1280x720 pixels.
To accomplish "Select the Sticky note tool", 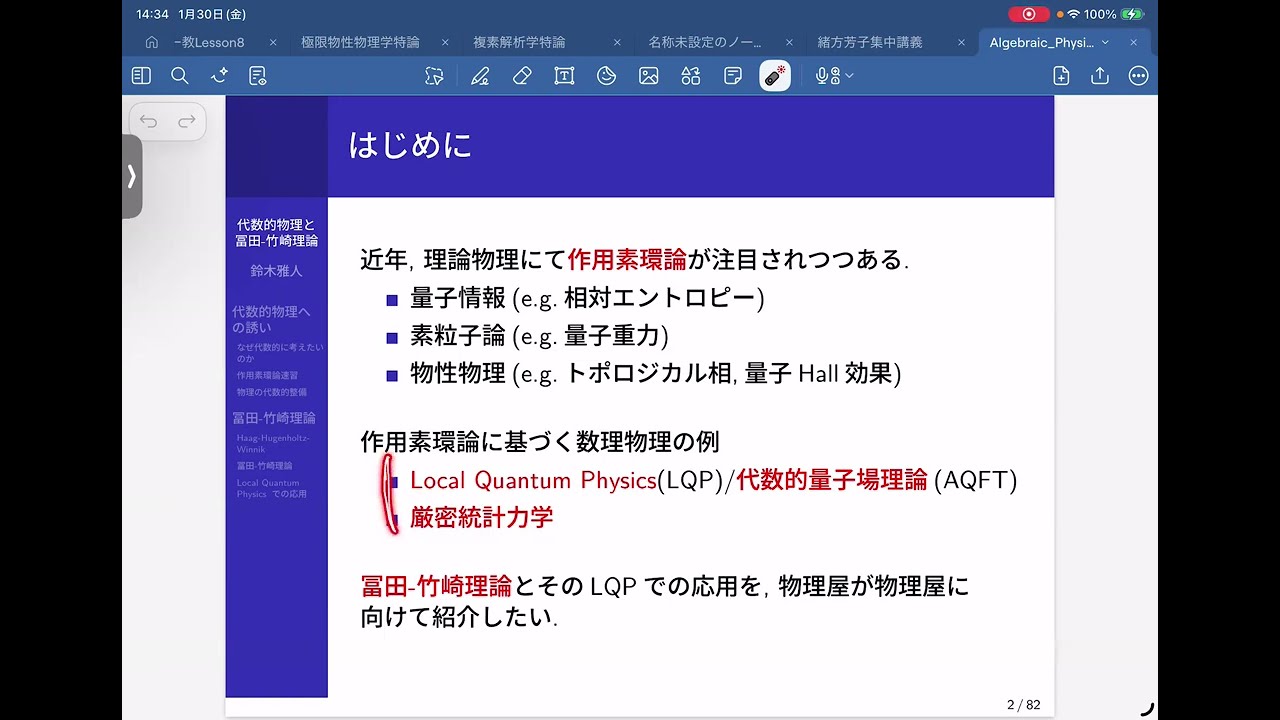I will [x=733, y=76].
